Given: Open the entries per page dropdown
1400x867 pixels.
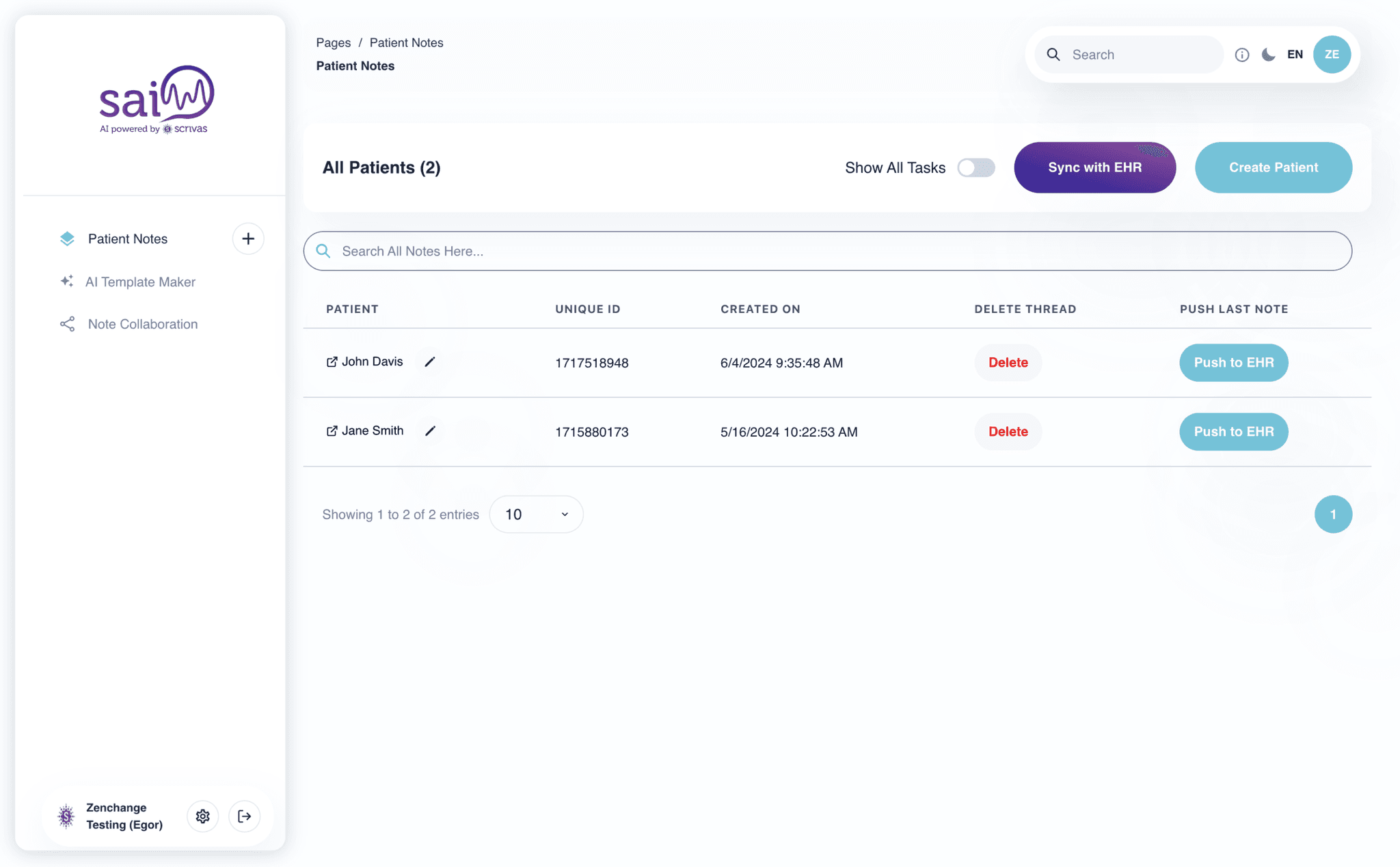Looking at the screenshot, I should (536, 514).
